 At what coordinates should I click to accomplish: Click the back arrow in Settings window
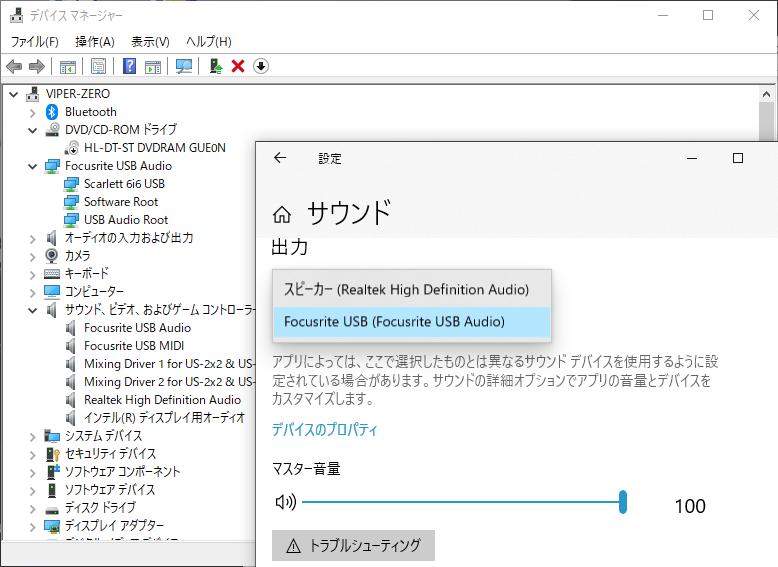pos(280,158)
